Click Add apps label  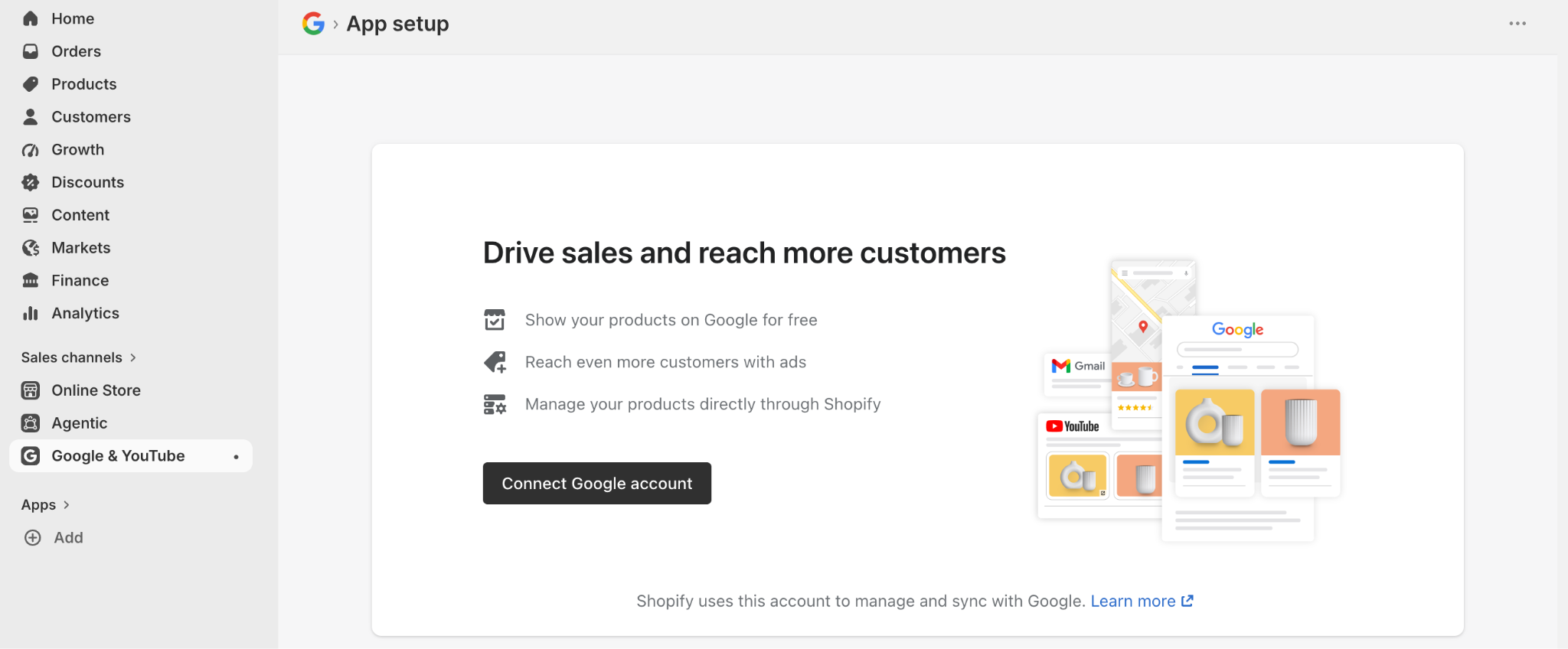69,538
